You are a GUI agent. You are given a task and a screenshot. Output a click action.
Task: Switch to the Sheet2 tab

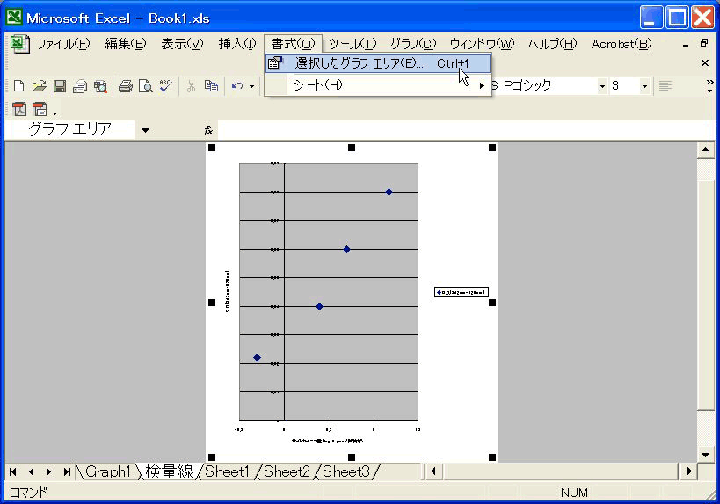tap(287, 471)
